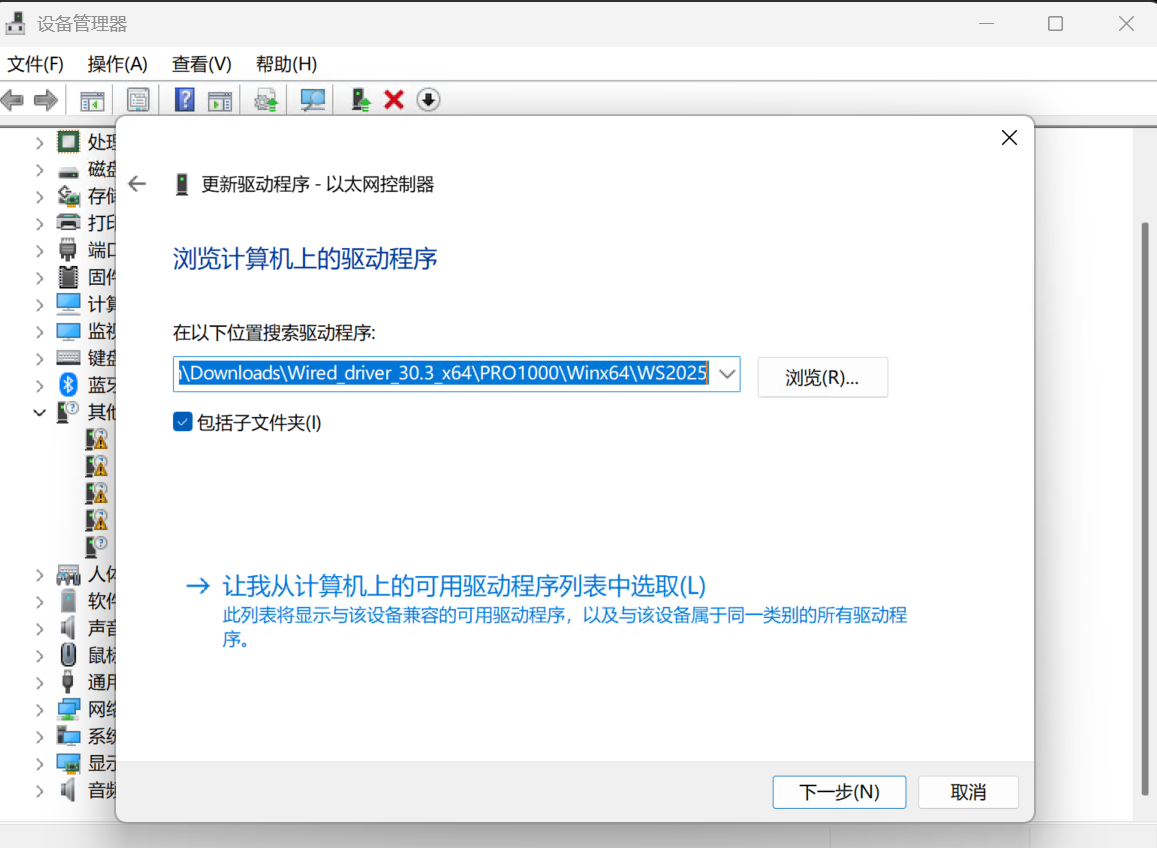The width and height of the screenshot is (1157, 848).
Task: Go back using the dialog's left arrow
Action: point(137,184)
